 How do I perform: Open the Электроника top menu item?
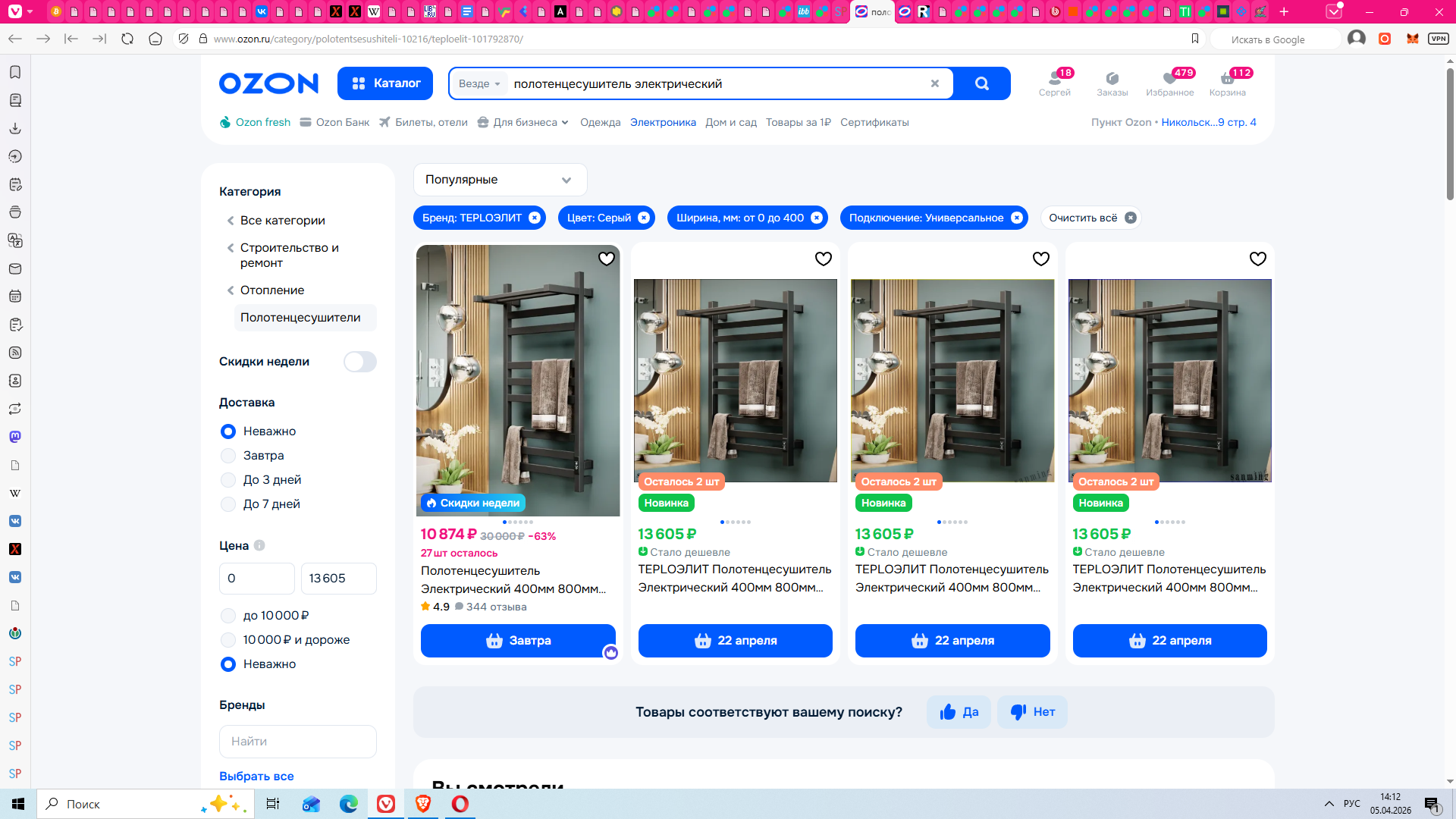(x=662, y=122)
